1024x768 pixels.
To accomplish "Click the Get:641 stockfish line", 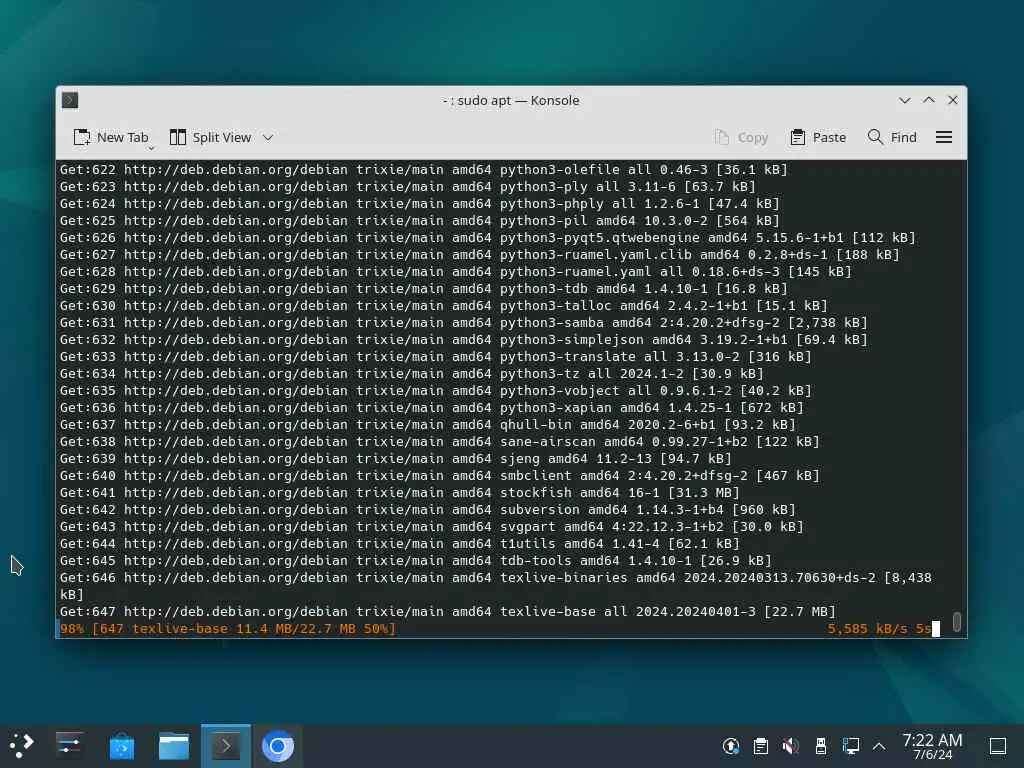I will (x=400, y=492).
